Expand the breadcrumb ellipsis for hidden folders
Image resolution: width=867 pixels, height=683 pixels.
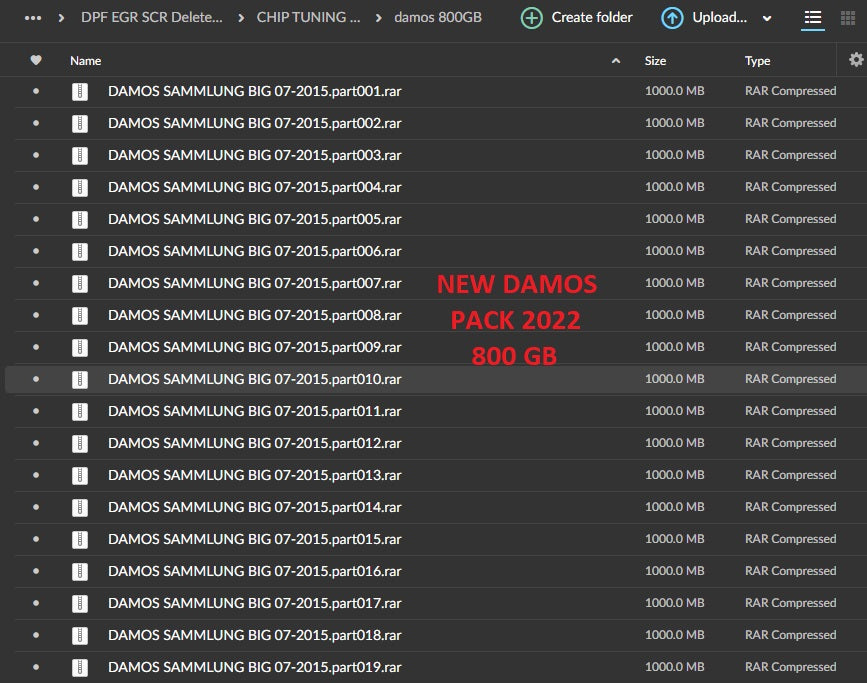(x=33, y=18)
